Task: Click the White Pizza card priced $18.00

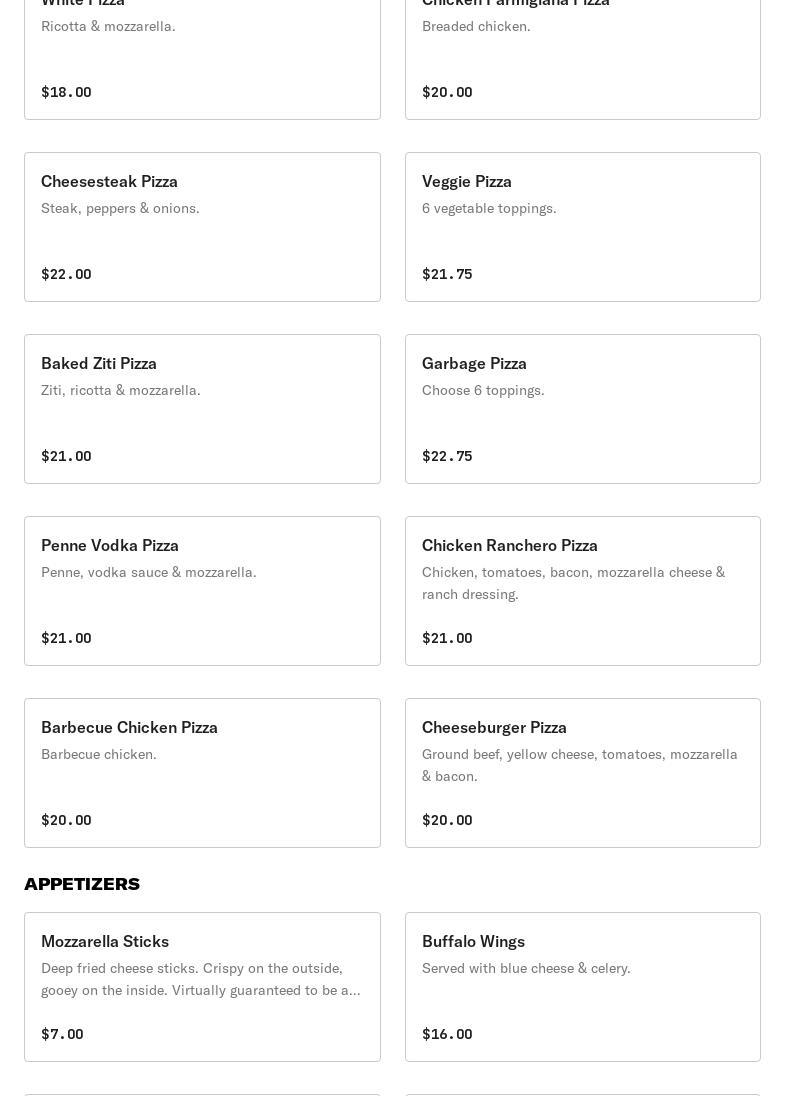Action: pos(202,60)
